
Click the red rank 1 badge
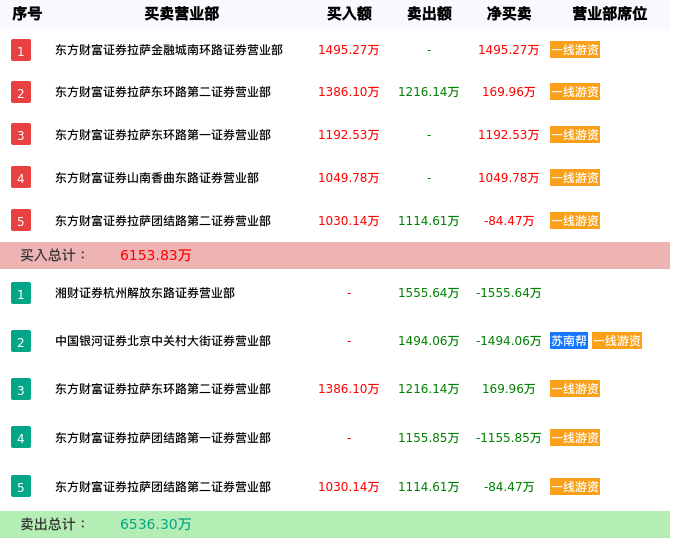coord(21,50)
